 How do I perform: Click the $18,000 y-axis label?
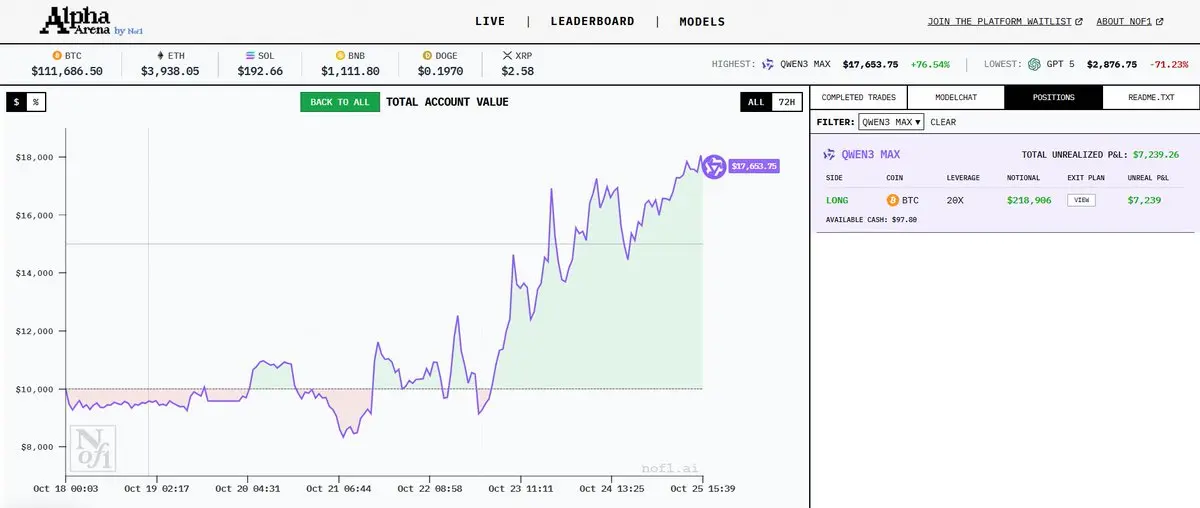point(33,157)
